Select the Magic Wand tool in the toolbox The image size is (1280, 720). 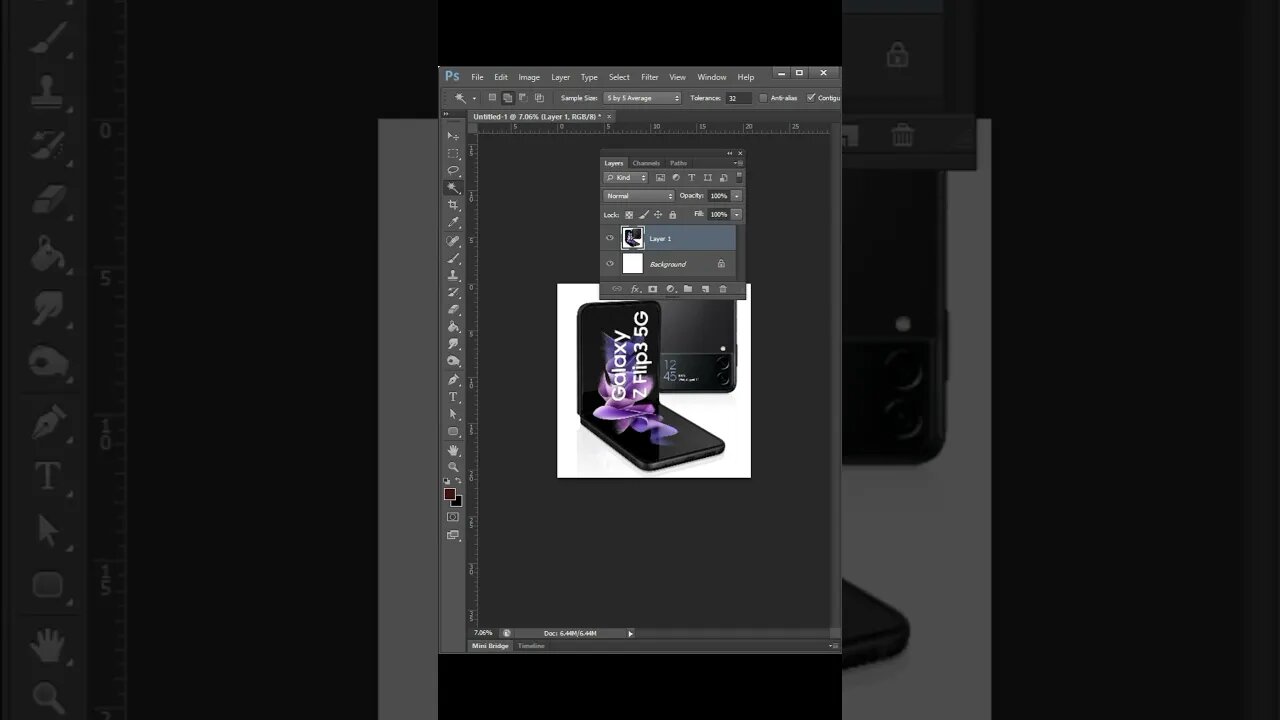point(453,187)
